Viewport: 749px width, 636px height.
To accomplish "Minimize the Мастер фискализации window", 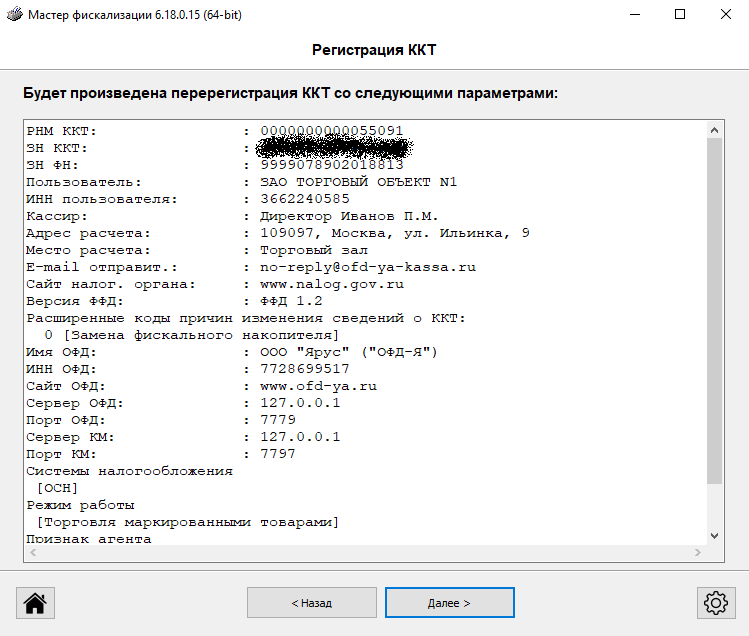I will tap(634, 15).
